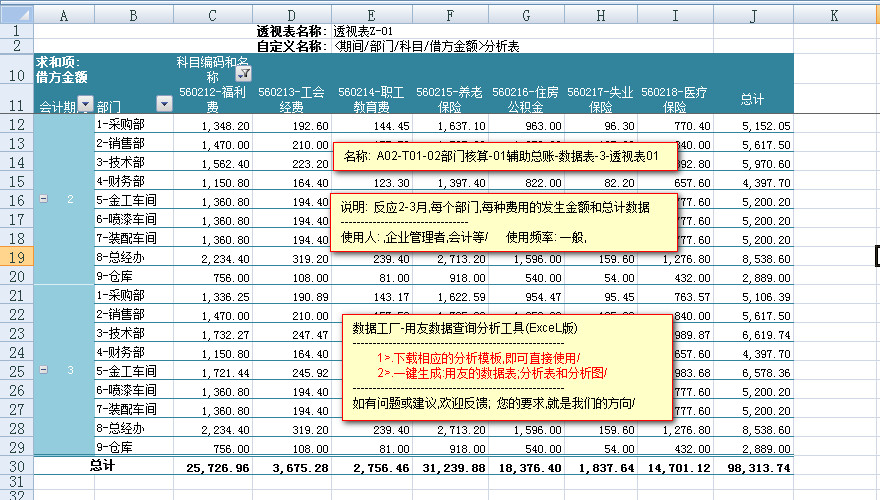The height and width of the screenshot is (500, 880).
Task: Click the 求和项:借方金额 cell
Action: tap(62, 69)
